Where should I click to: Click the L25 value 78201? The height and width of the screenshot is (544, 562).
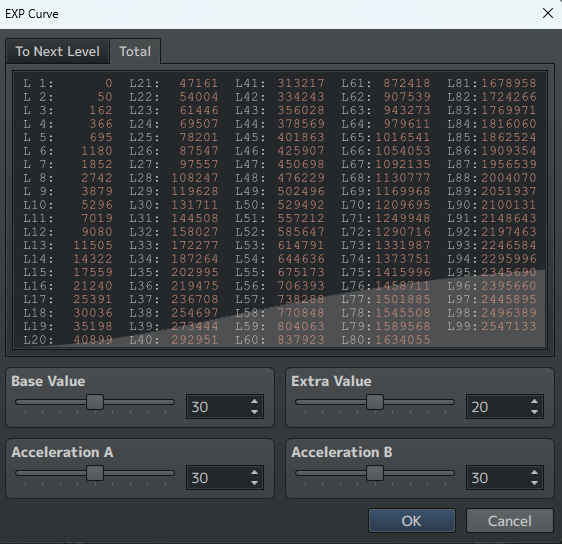199,137
